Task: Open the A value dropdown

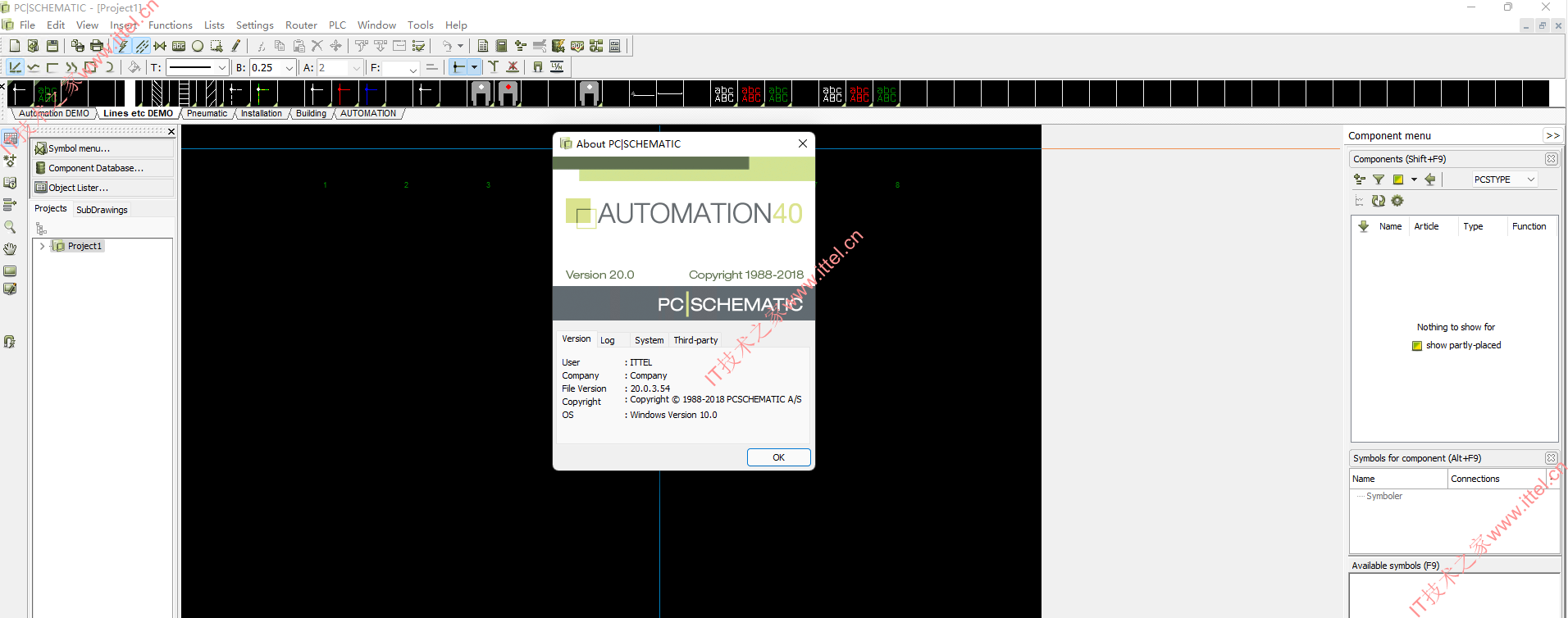Action: tap(356, 68)
